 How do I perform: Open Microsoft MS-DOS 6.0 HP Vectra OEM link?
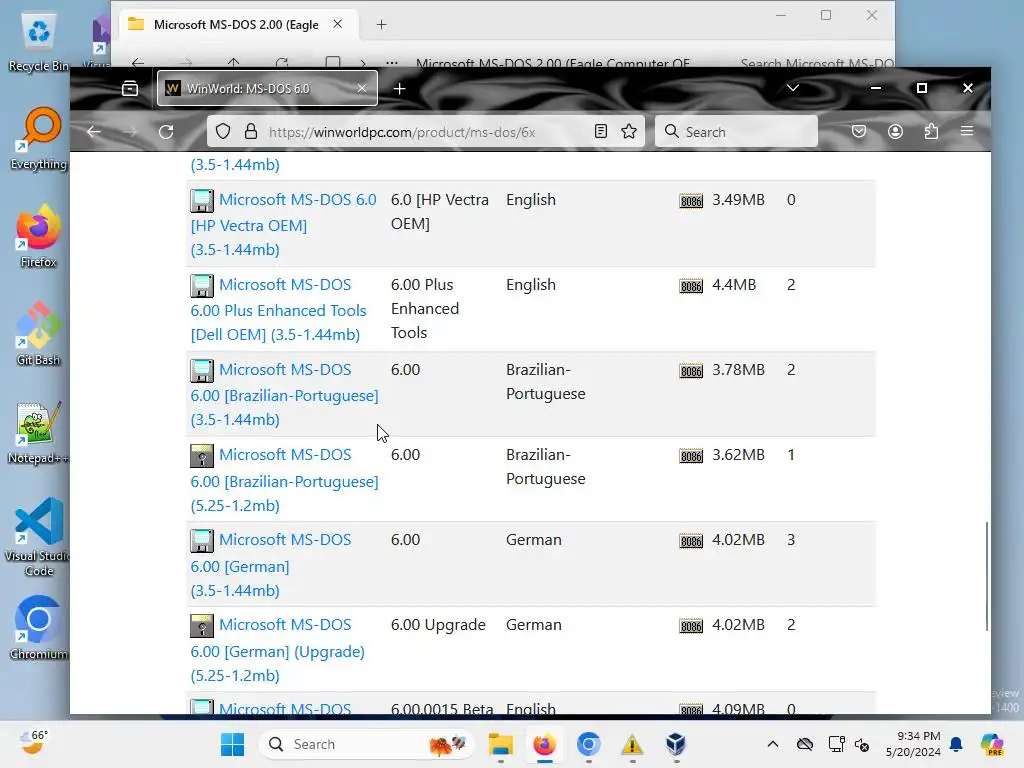[283, 225]
